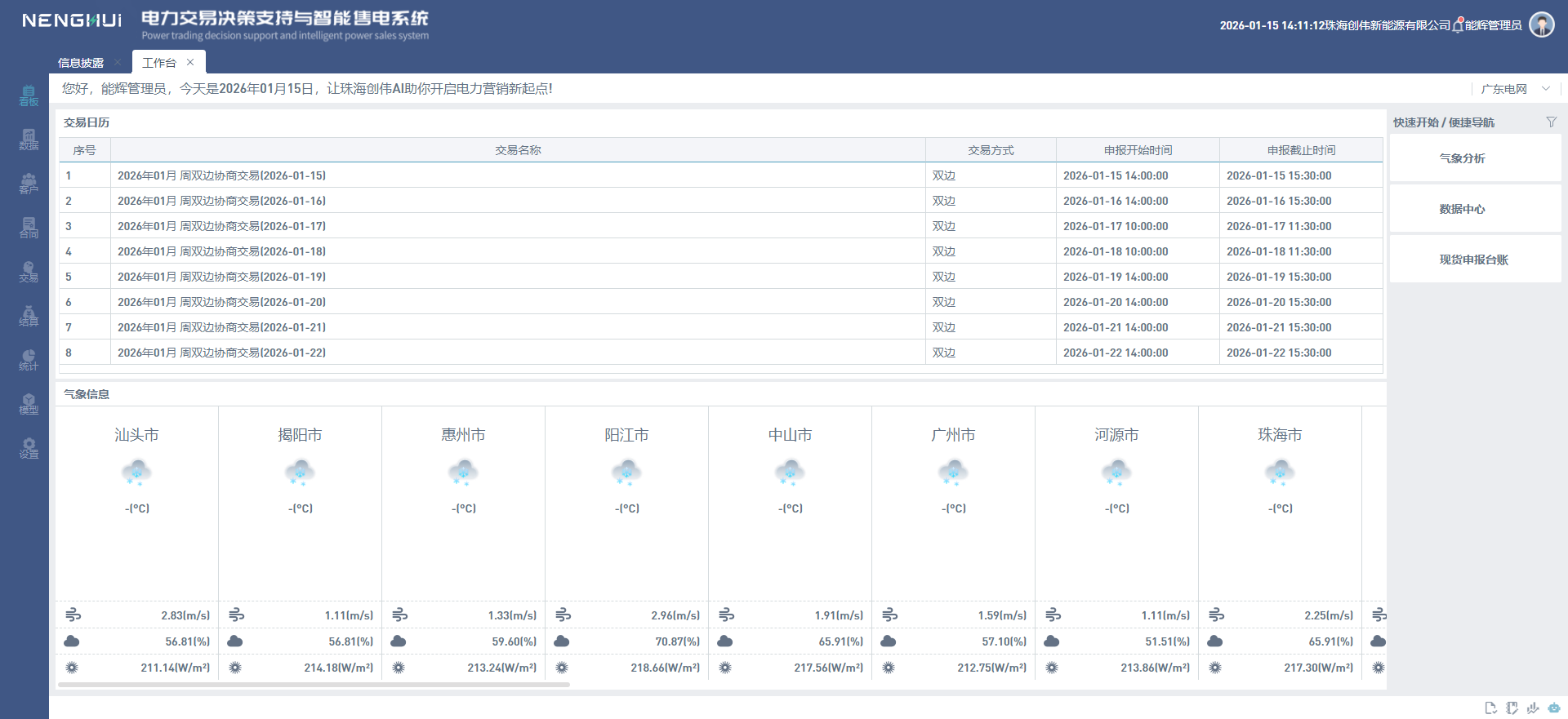The image size is (1568, 719).
Task: Open the notebook edit icon at bottom
Action: tap(1512, 708)
